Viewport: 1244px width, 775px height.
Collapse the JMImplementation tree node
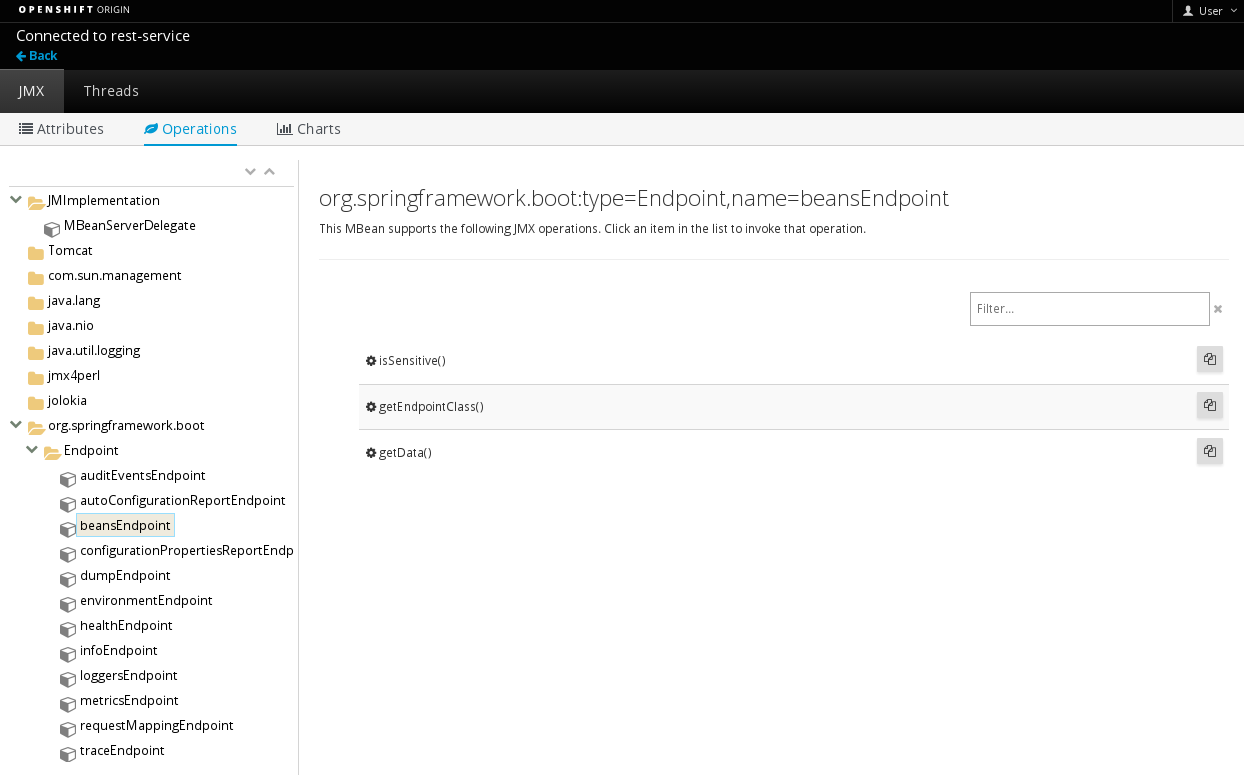tap(16, 200)
